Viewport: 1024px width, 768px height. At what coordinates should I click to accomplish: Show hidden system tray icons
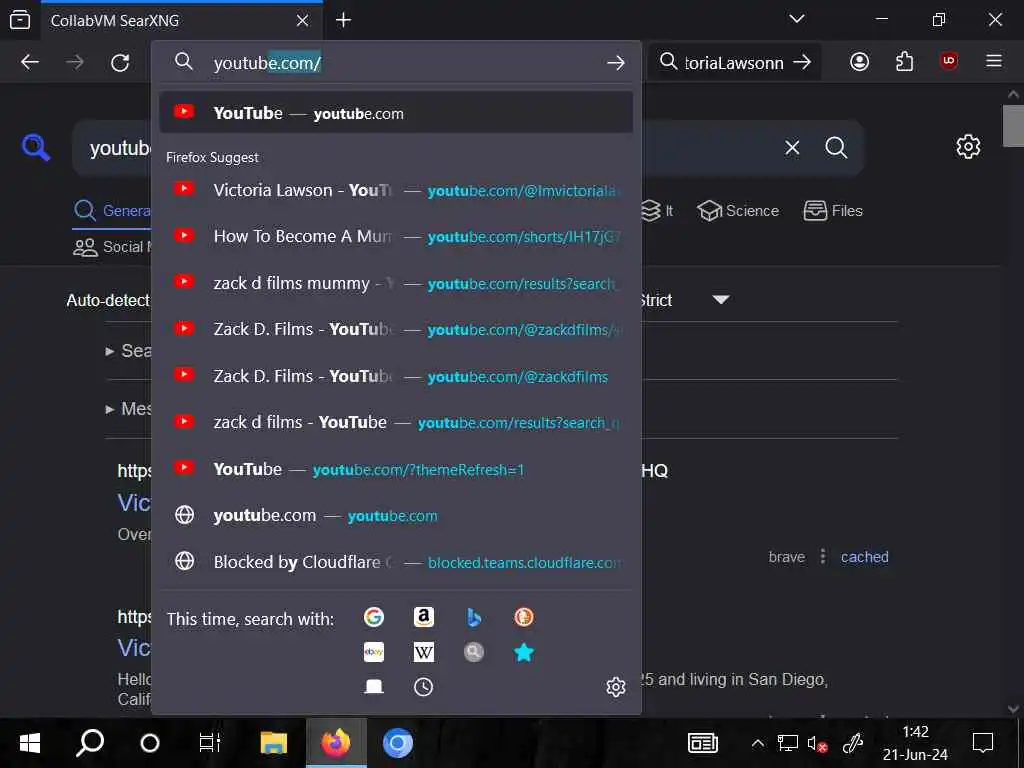pyautogui.click(x=758, y=743)
